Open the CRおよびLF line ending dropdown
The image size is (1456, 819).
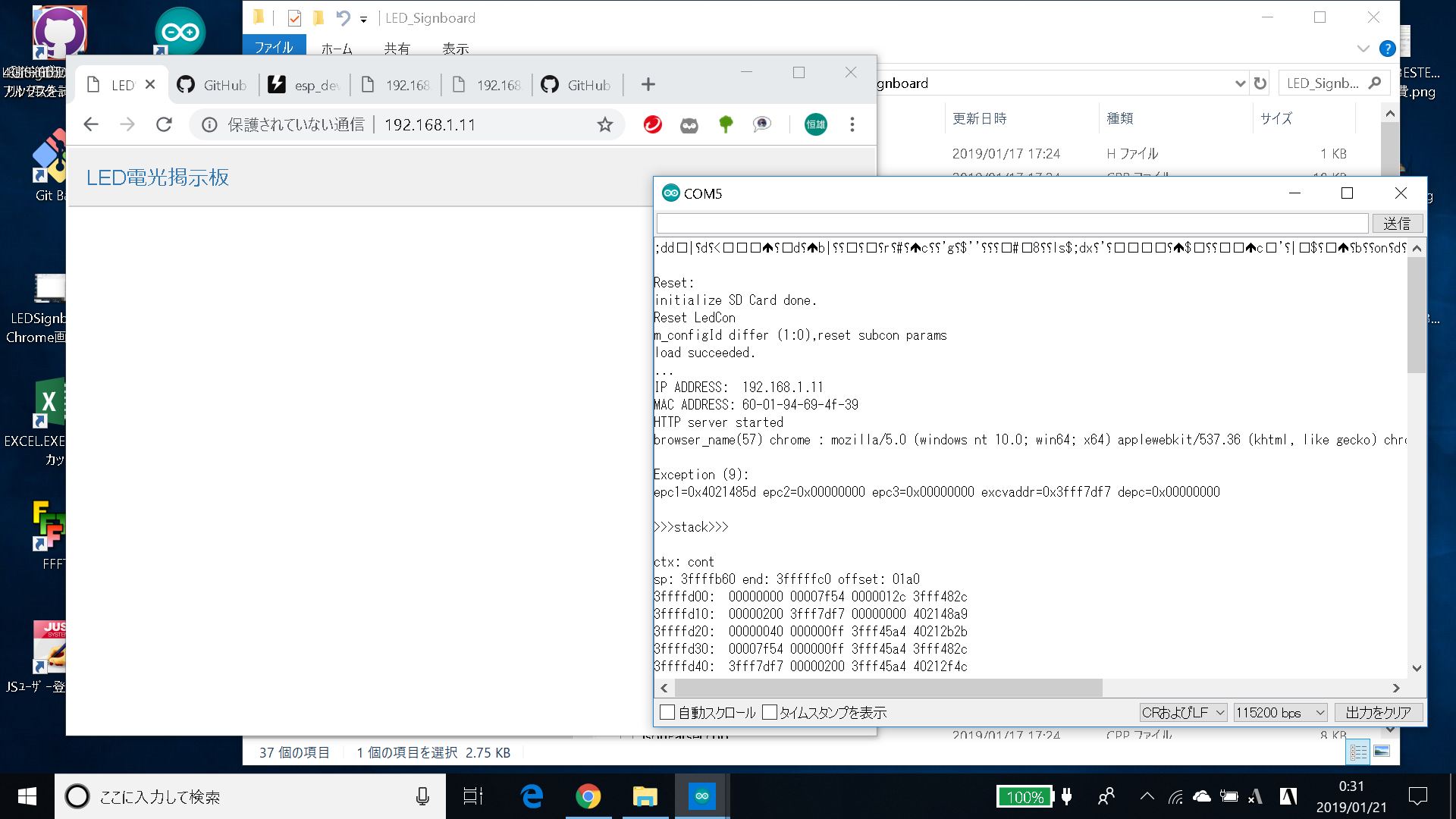click(1183, 712)
